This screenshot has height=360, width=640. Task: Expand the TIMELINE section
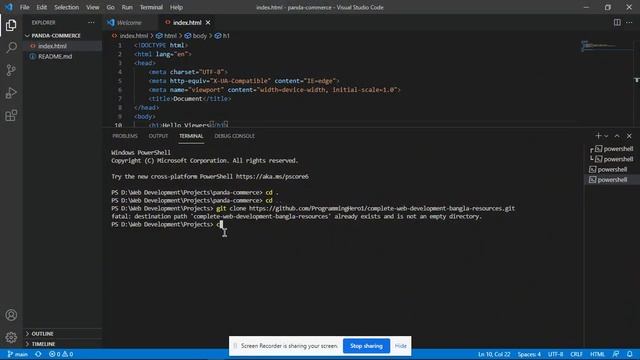tap(43, 344)
